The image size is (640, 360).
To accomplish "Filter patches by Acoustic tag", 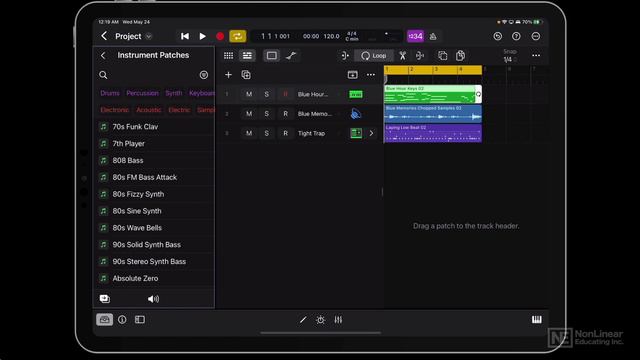I will [149, 110].
